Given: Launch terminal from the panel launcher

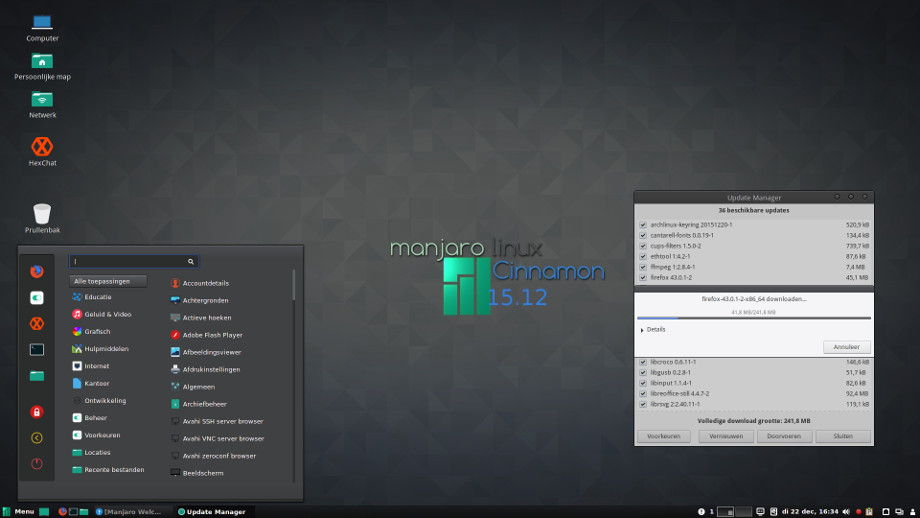Looking at the screenshot, I should (73, 512).
